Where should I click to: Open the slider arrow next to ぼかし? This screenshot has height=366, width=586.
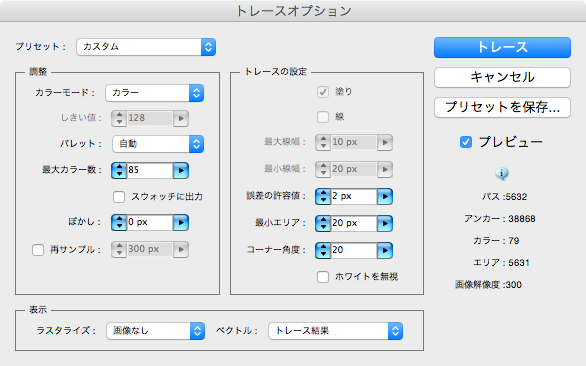(181, 222)
